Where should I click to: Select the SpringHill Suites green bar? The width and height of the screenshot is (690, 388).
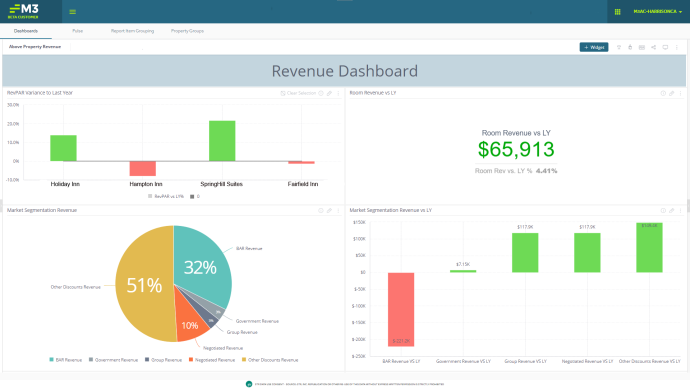[222, 141]
